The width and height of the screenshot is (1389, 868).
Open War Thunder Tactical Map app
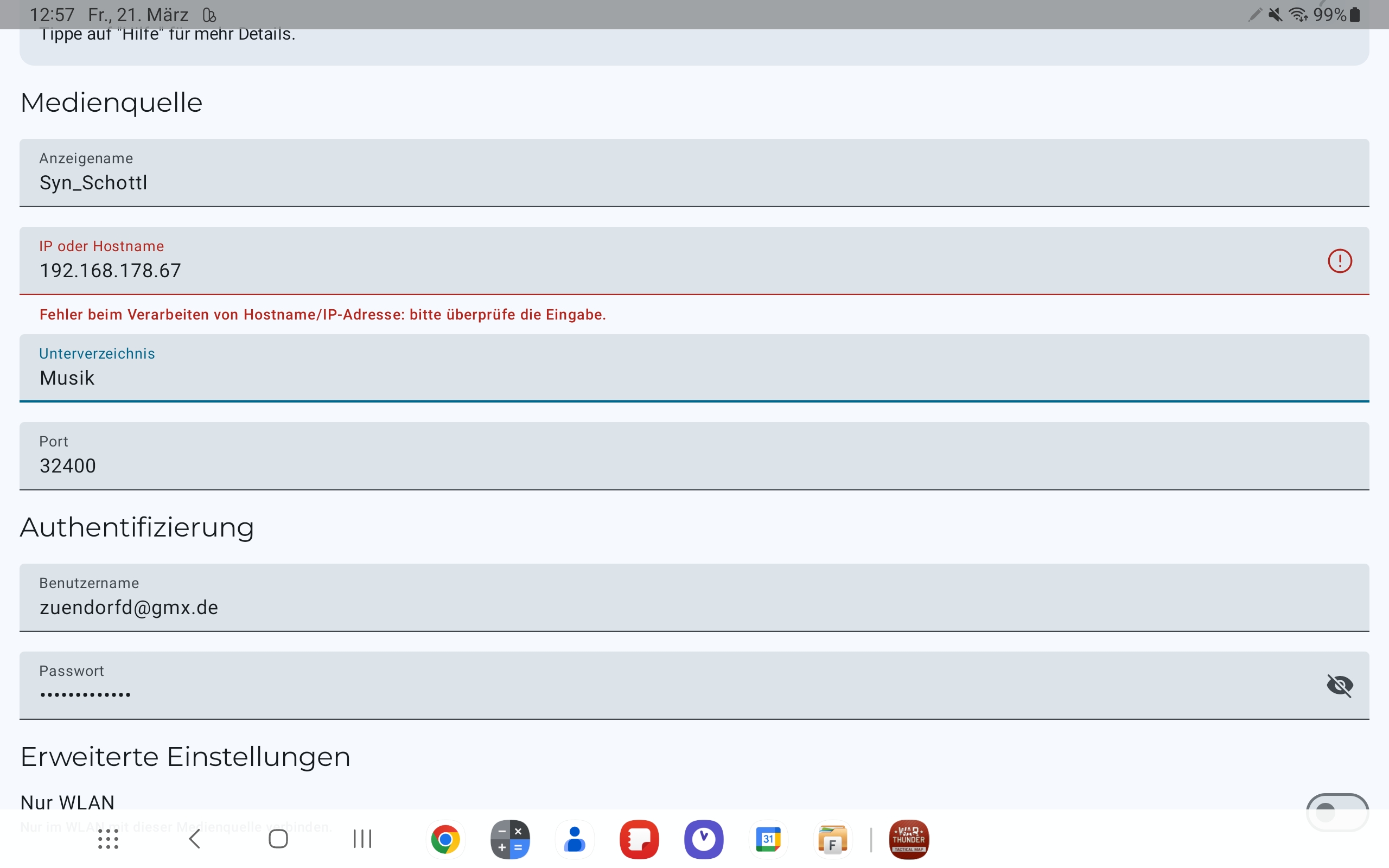point(909,839)
